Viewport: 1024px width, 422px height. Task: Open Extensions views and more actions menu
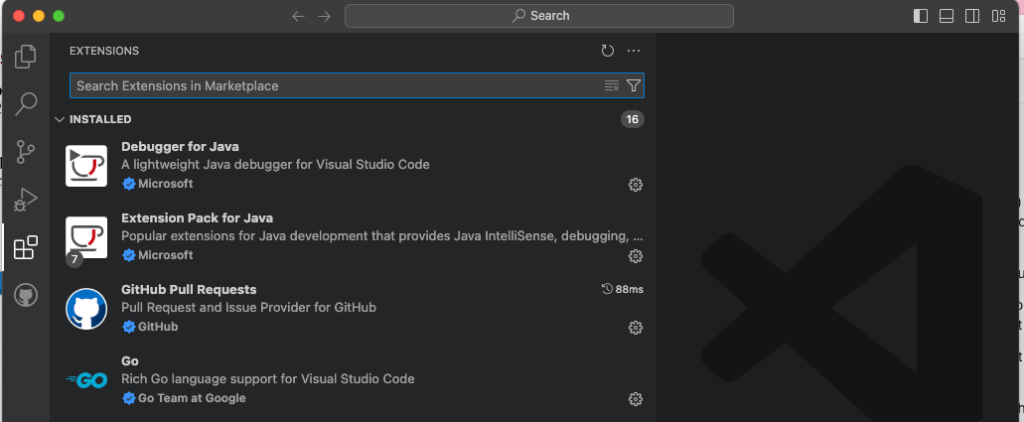pyautogui.click(x=633, y=51)
